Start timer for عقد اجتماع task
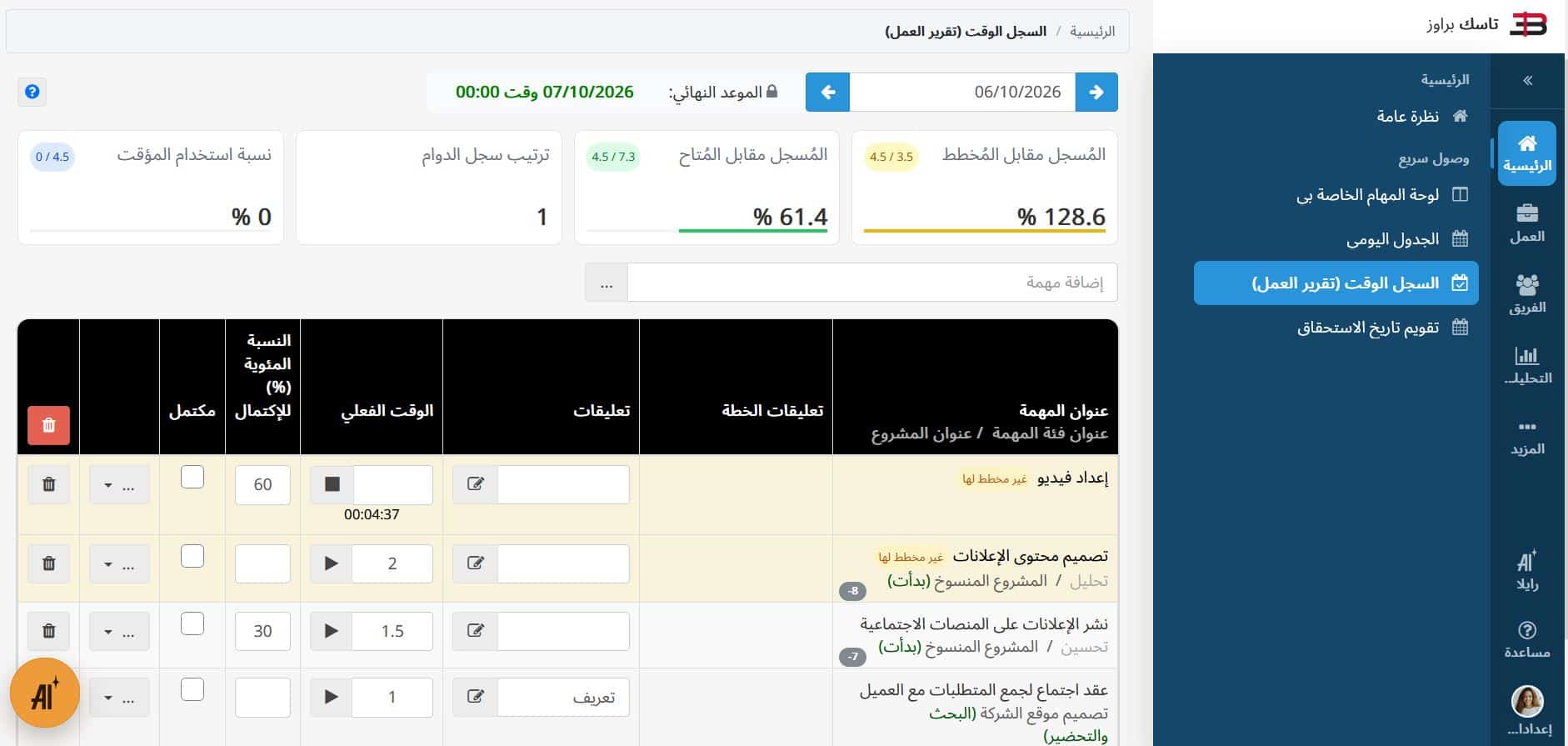The height and width of the screenshot is (746, 1568). point(332,697)
